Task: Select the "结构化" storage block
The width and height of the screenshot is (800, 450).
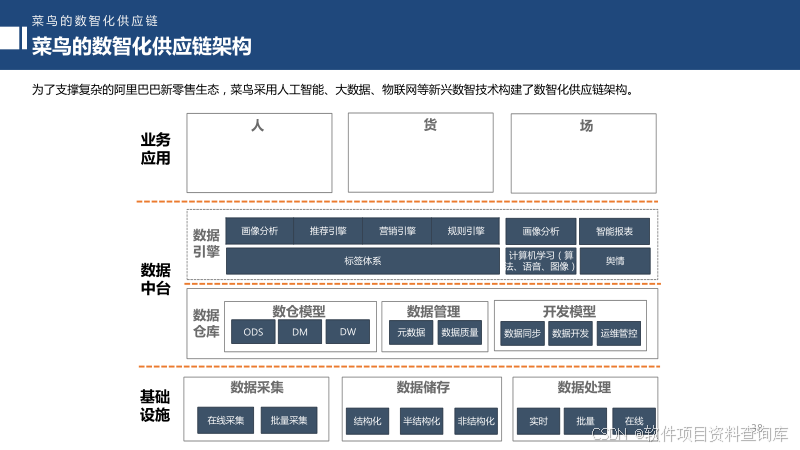Action: (x=367, y=421)
